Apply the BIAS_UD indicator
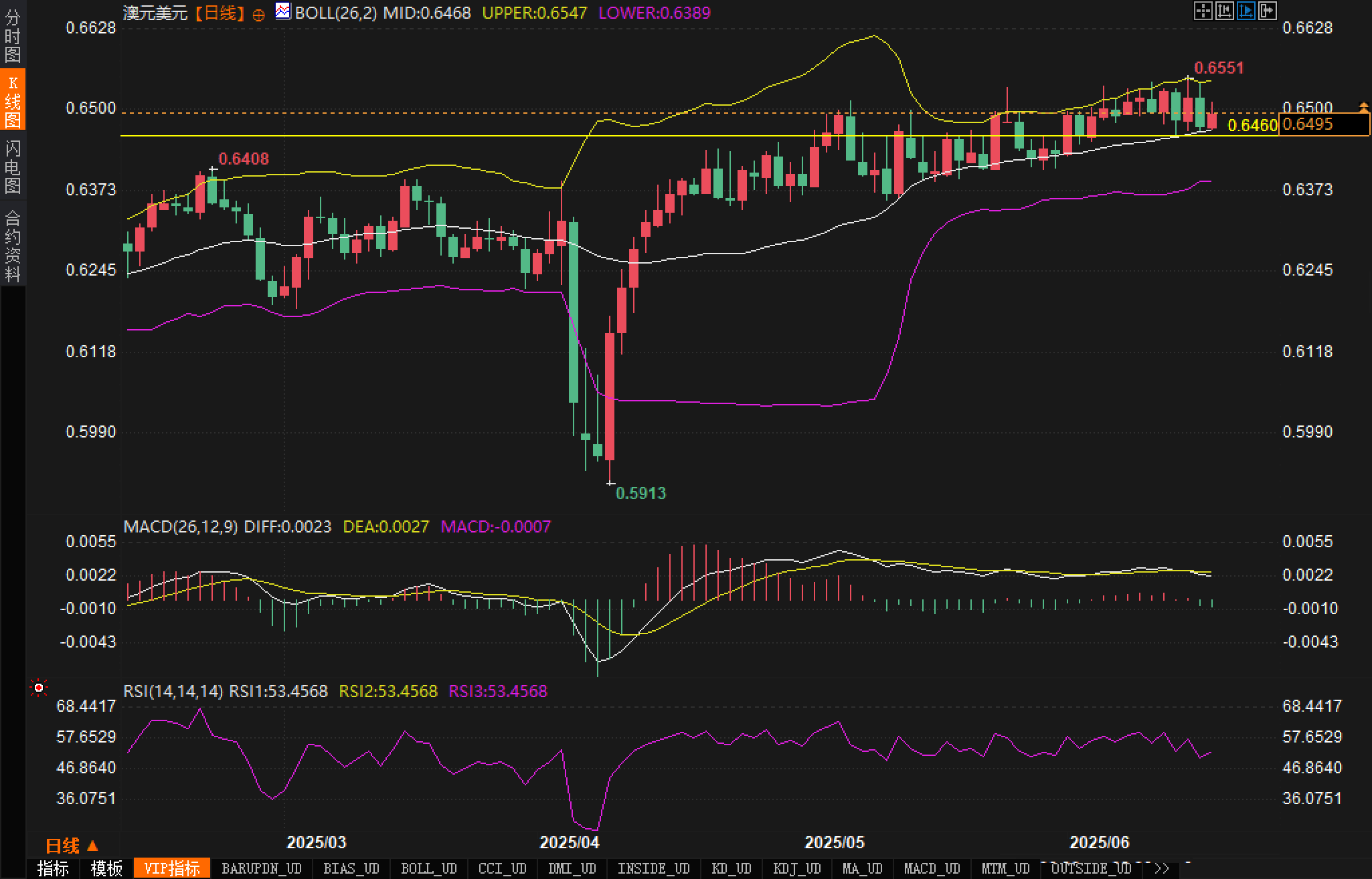The width and height of the screenshot is (1372, 879). [x=351, y=868]
